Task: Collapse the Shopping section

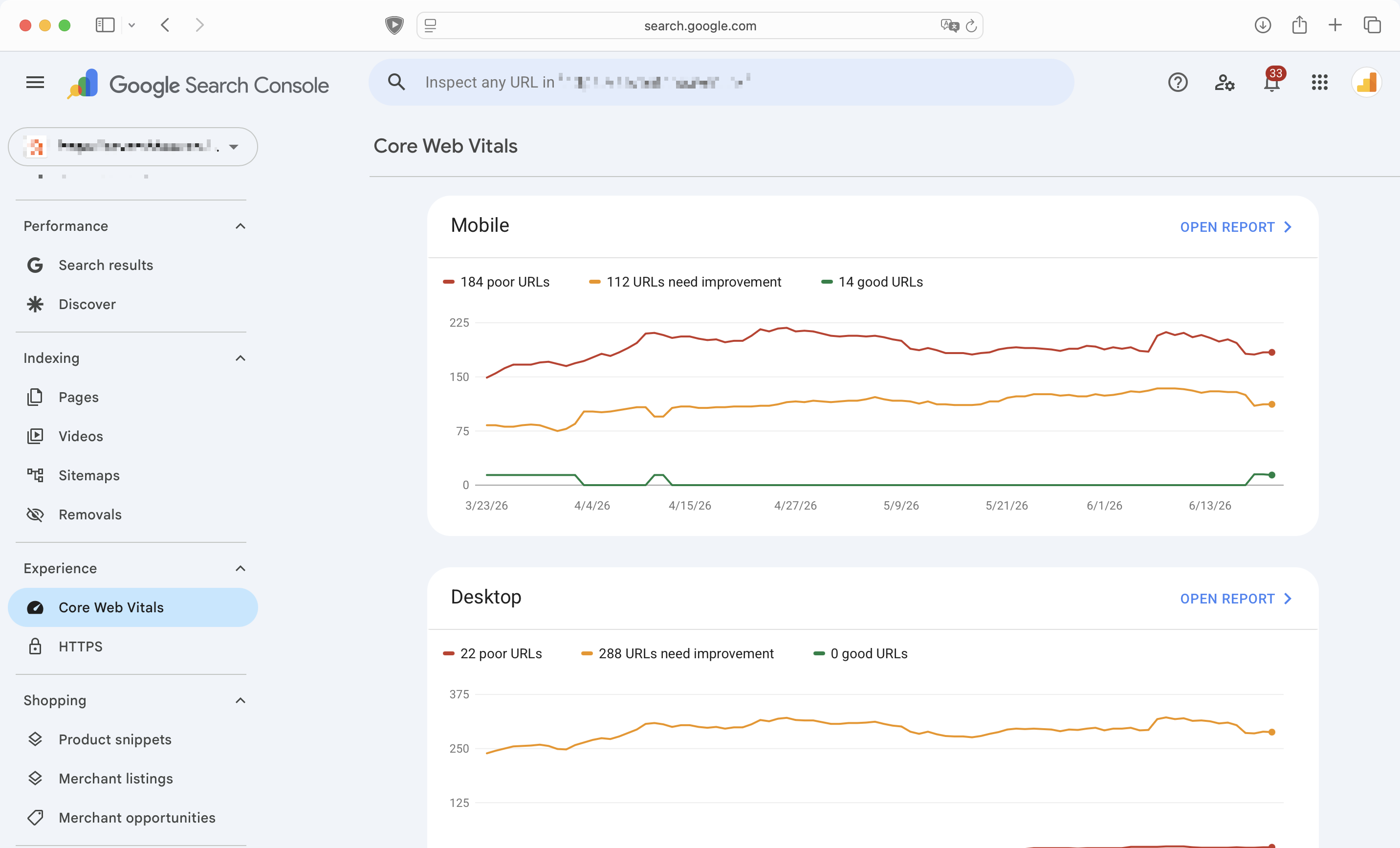Action: [x=241, y=700]
